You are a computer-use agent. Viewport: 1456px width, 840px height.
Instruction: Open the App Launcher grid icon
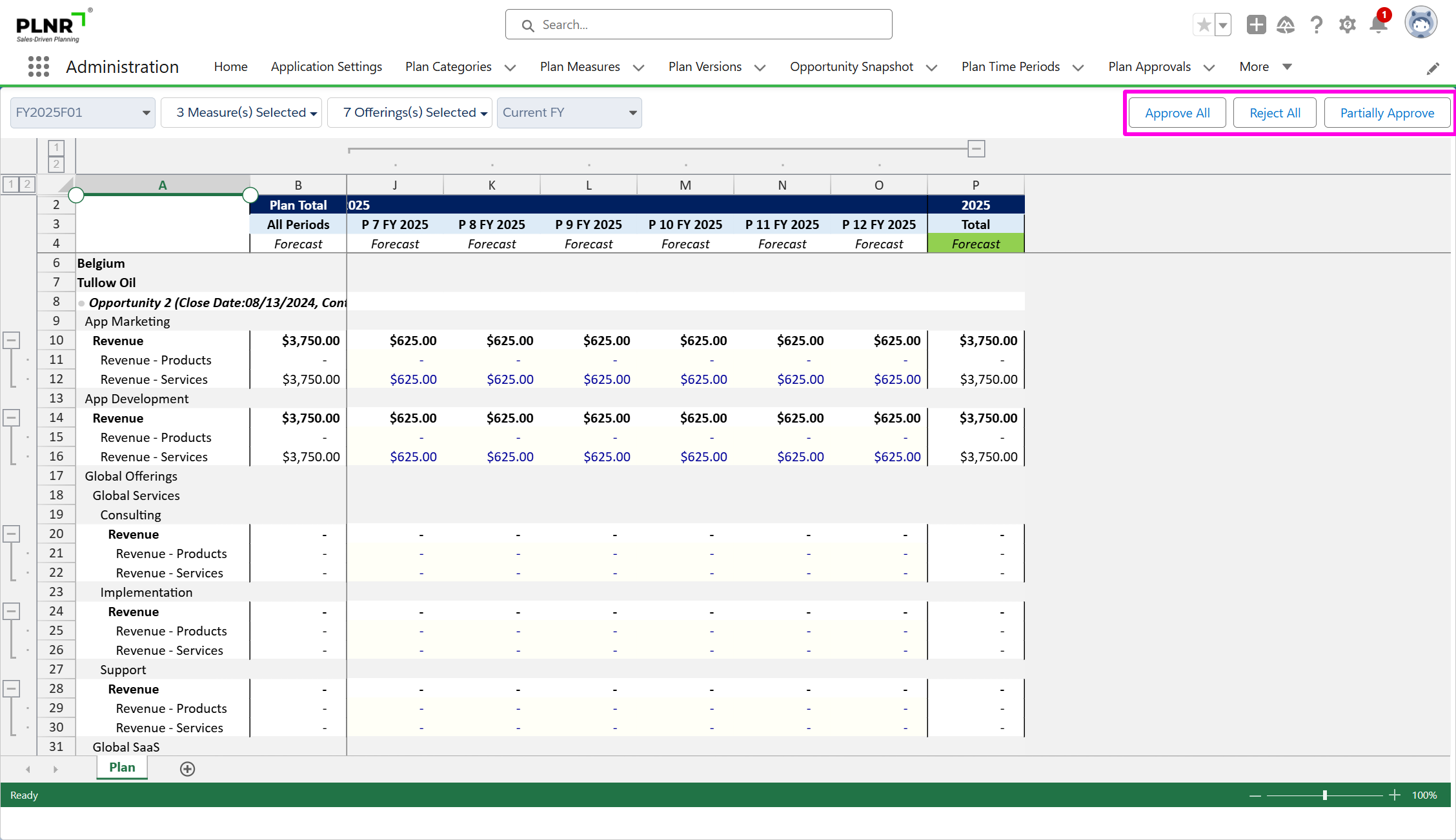click(x=39, y=66)
